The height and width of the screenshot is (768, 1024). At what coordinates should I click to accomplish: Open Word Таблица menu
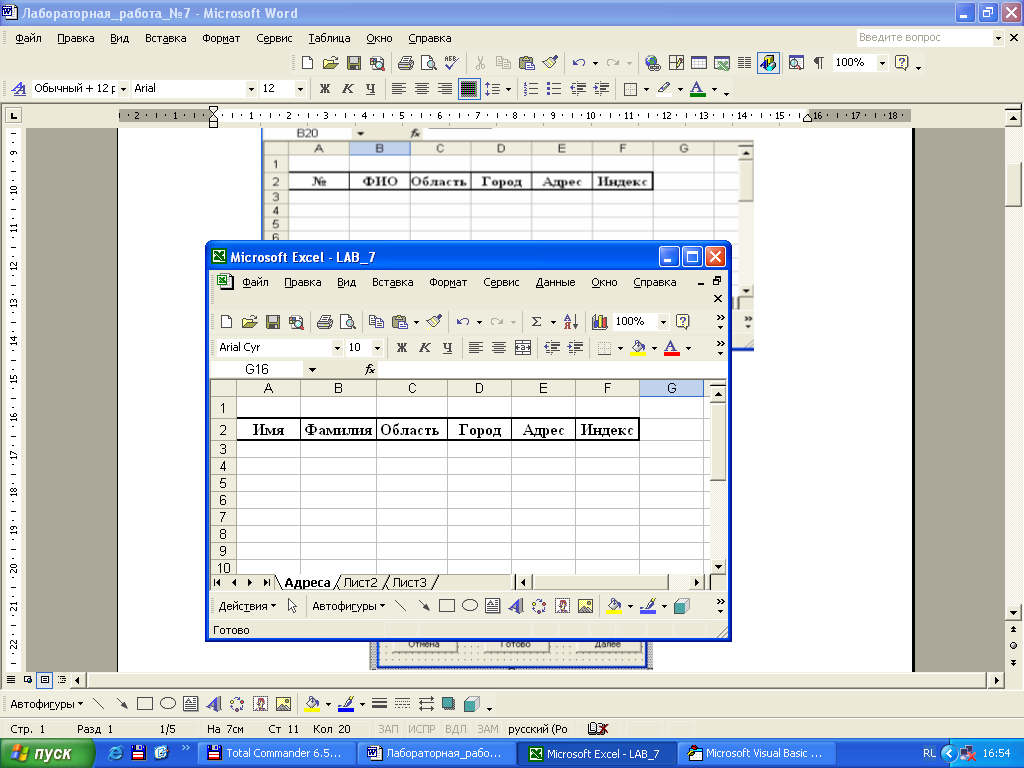coord(329,38)
